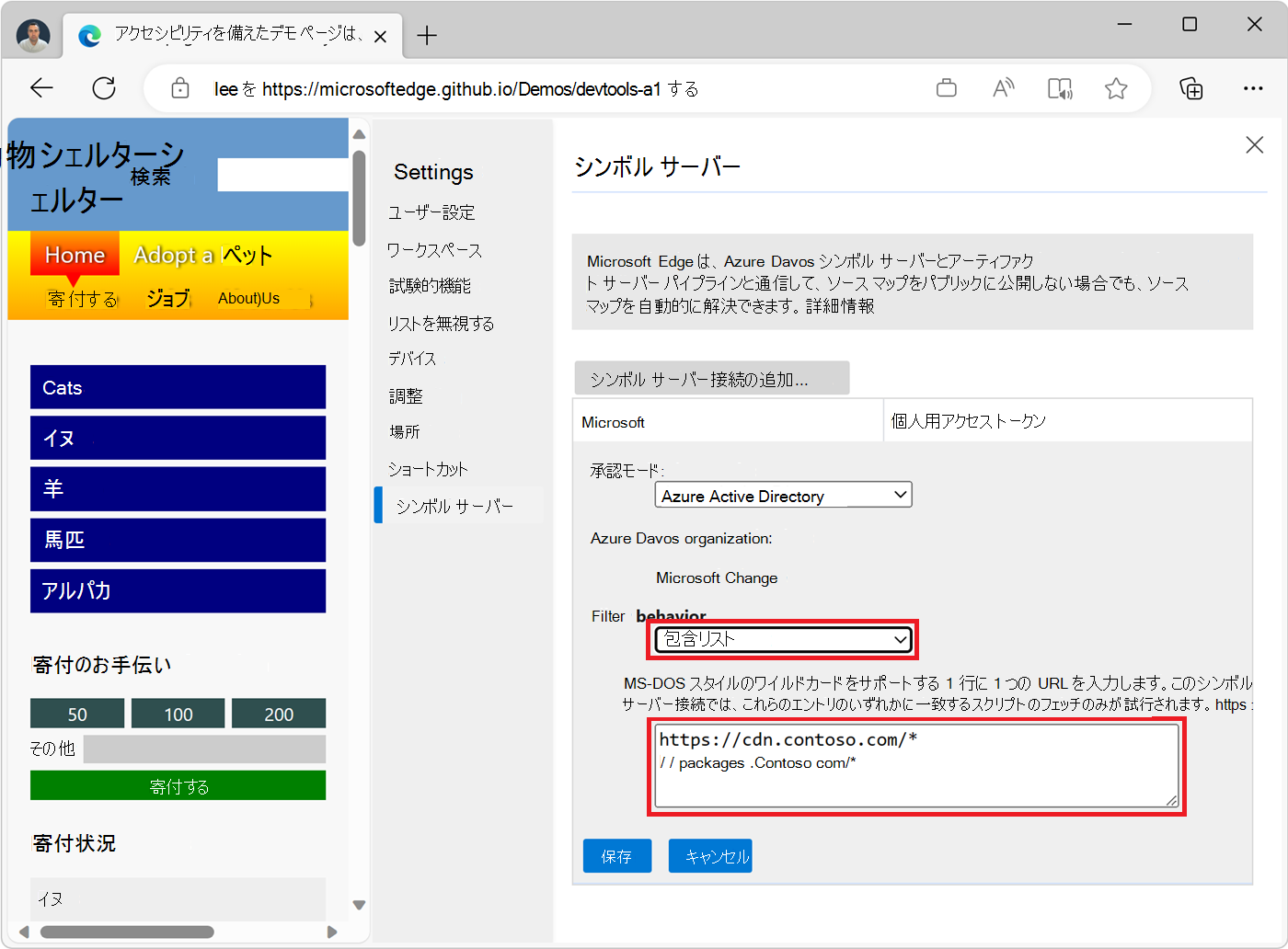Image resolution: width=1288 pixels, height=949 pixels.
Task: Open the site information padlock icon
Action: [x=180, y=88]
